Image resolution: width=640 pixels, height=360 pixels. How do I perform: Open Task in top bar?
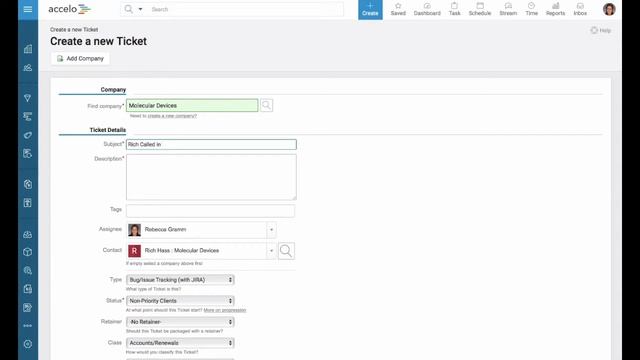[454, 9]
